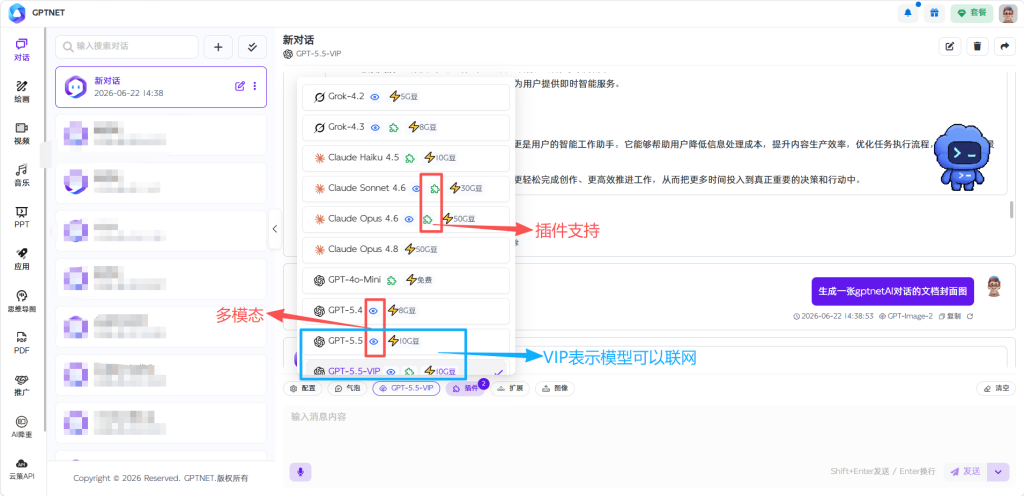Open the 新对话 conversation entry
This screenshot has width=1024, height=496.
[161, 87]
